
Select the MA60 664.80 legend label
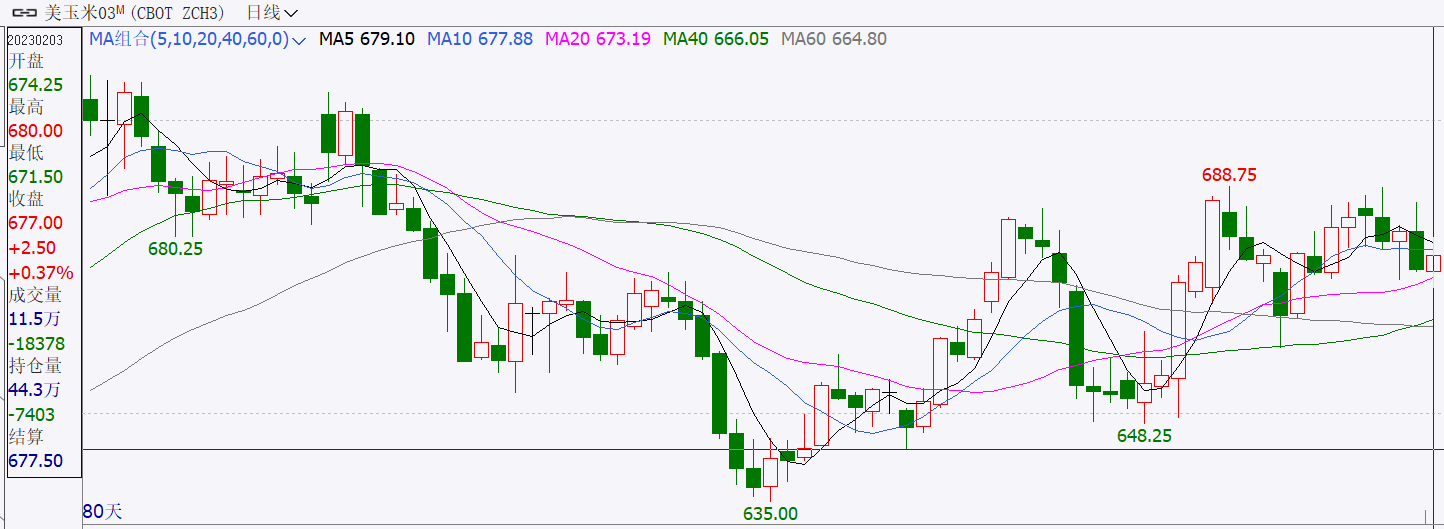pyautogui.click(x=834, y=39)
